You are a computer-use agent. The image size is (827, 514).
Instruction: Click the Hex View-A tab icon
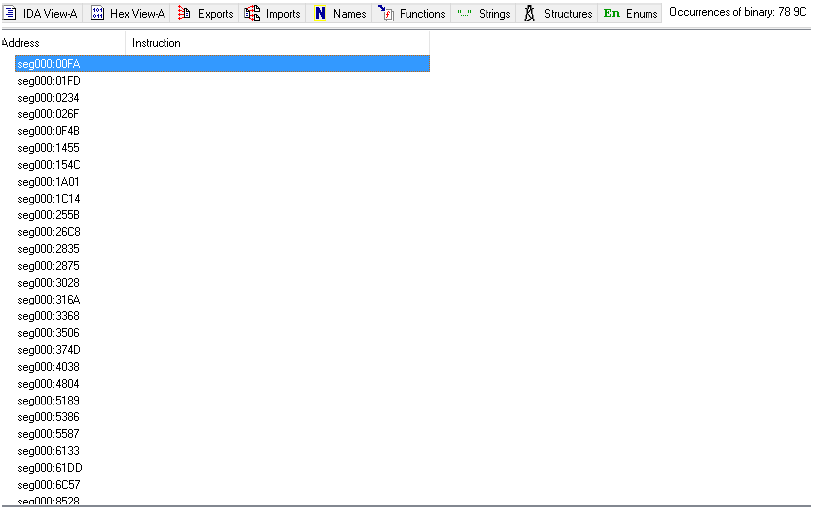(97, 13)
